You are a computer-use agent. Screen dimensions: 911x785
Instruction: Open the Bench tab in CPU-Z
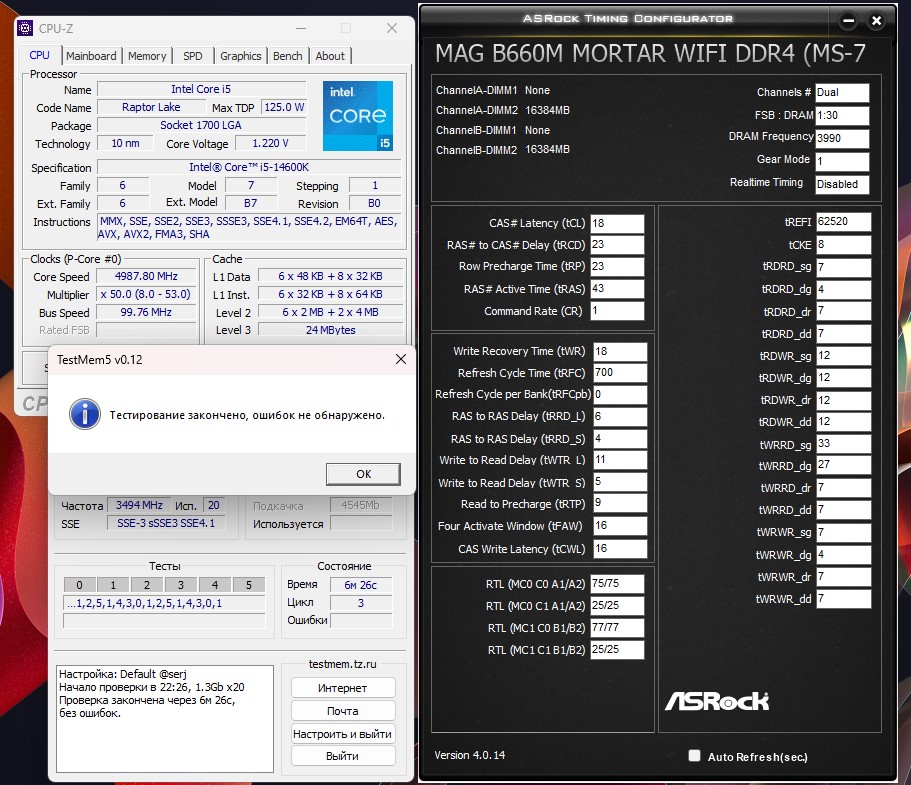(x=288, y=56)
